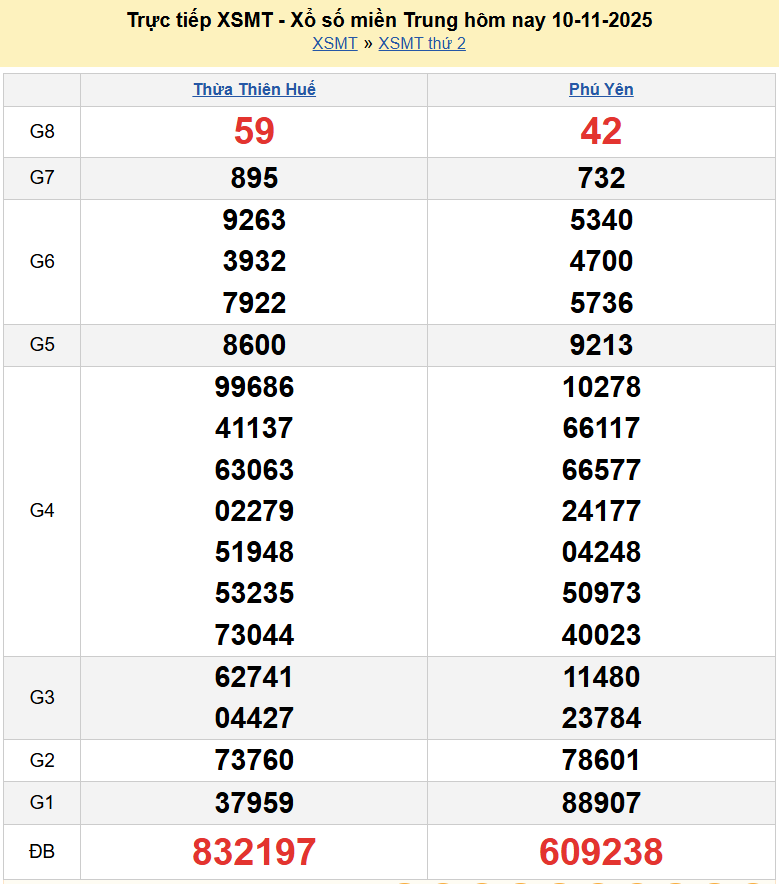Image resolution: width=779 pixels, height=884 pixels.
Task: Select the G7 number 732
Action: pos(601,178)
